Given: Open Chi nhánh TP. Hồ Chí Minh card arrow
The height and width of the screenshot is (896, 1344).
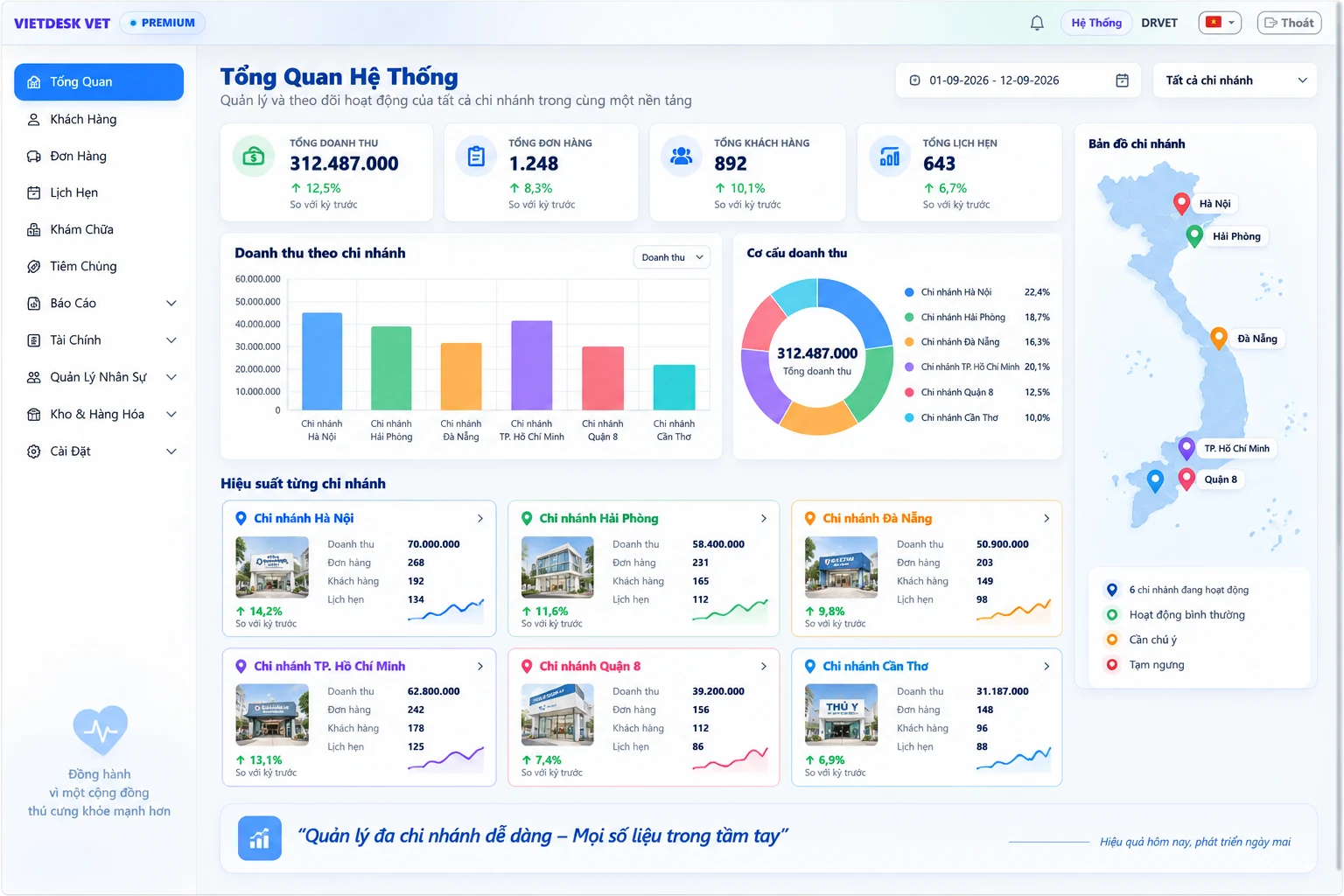Looking at the screenshot, I should (480, 667).
